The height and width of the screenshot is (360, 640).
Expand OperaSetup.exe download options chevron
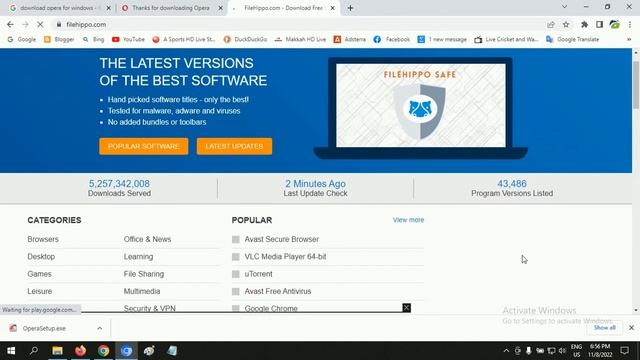click(x=100, y=328)
